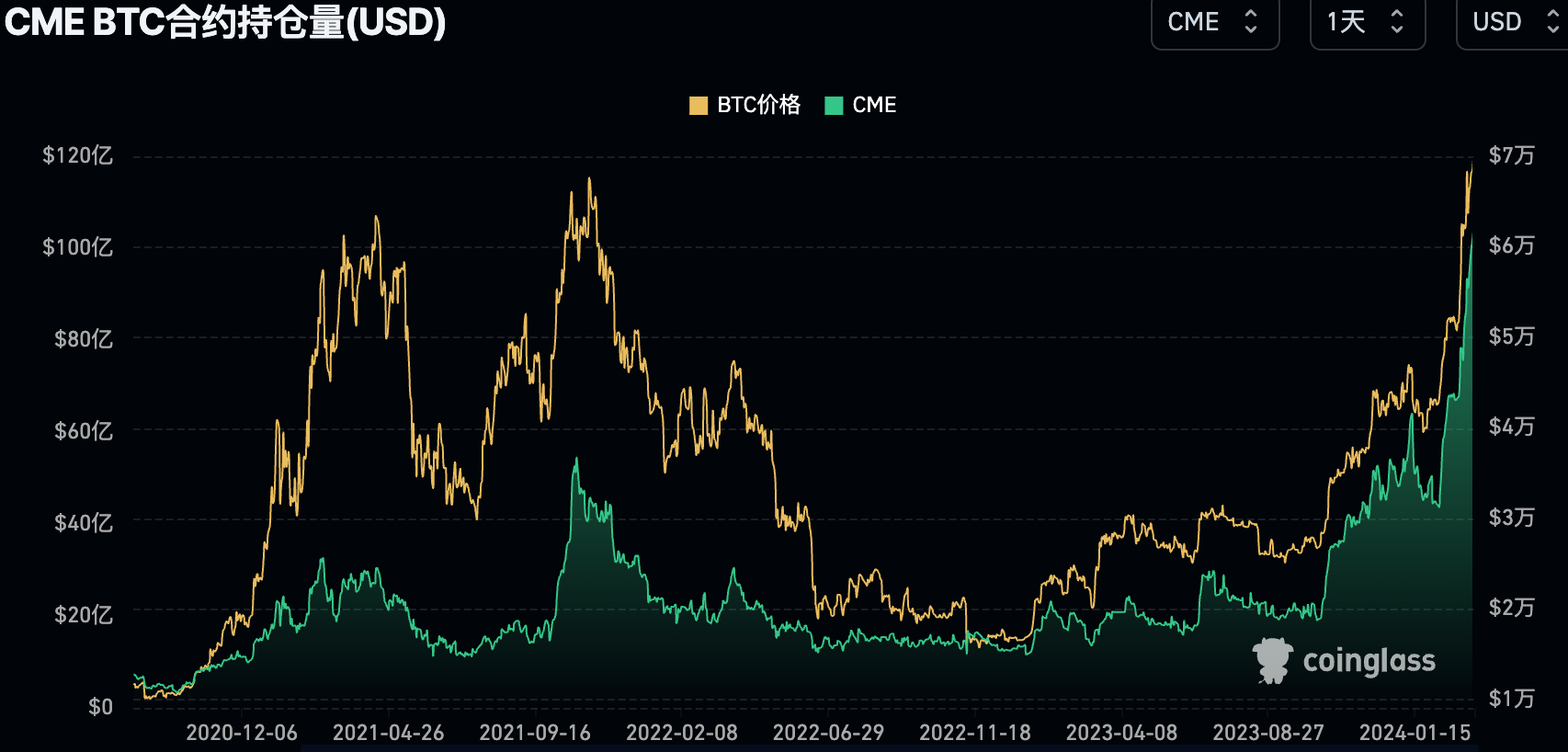Click the green CME legend swatch

834,106
